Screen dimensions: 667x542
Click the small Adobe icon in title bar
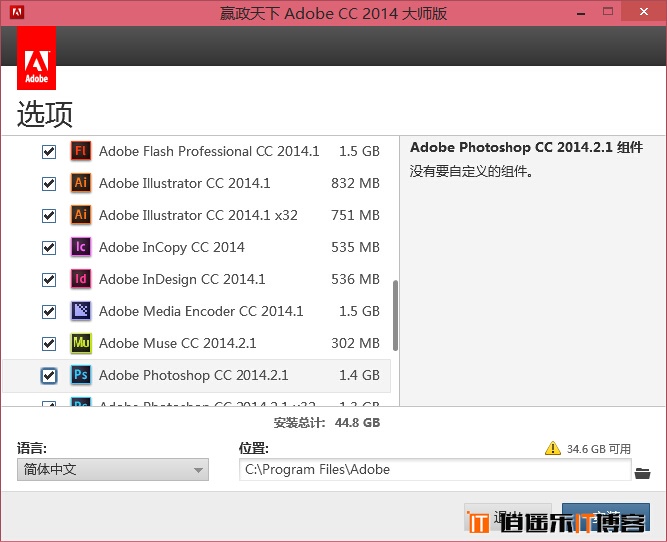[17, 12]
